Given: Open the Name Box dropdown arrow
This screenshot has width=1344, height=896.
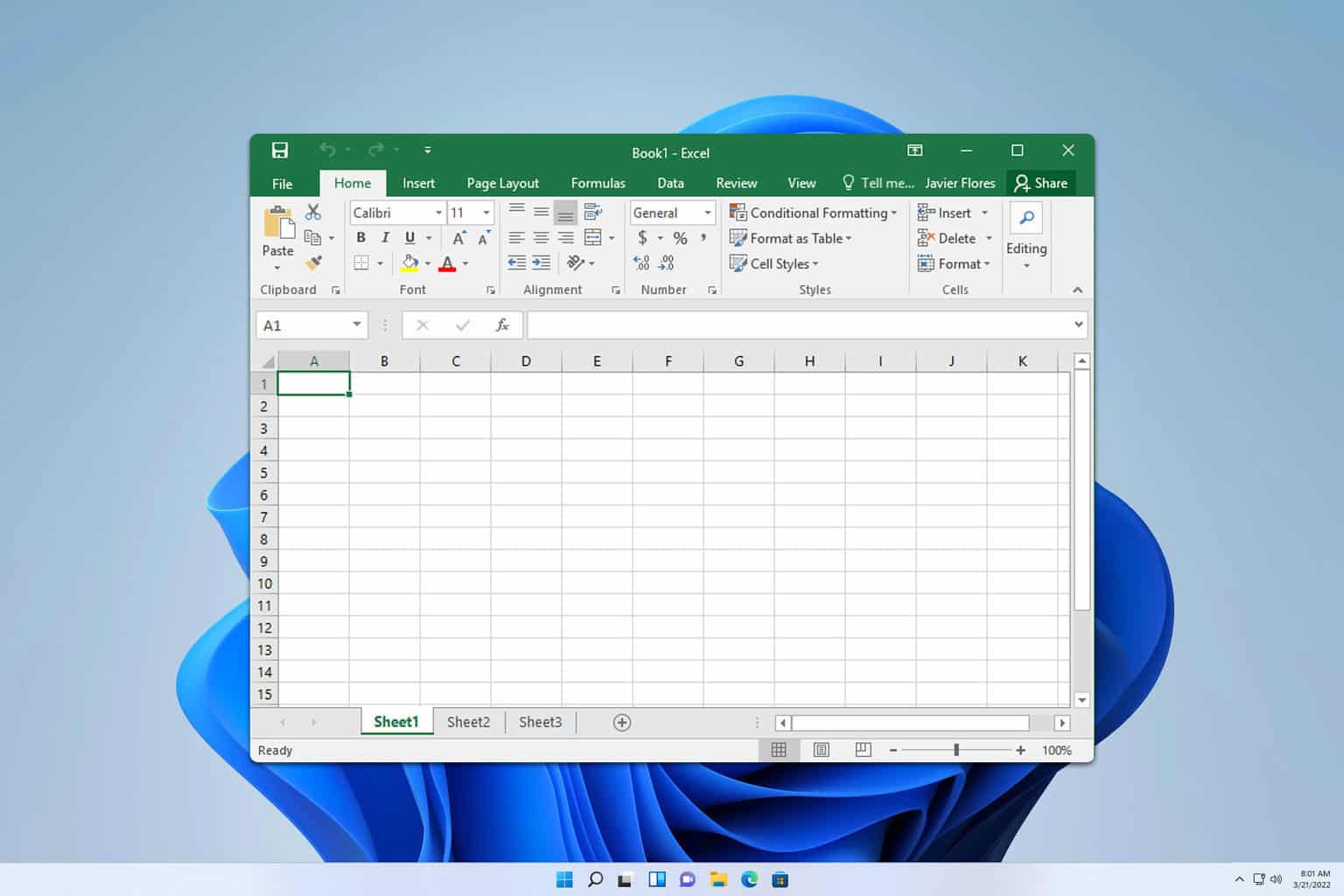Looking at the screenshot, I should coord(356,325).
